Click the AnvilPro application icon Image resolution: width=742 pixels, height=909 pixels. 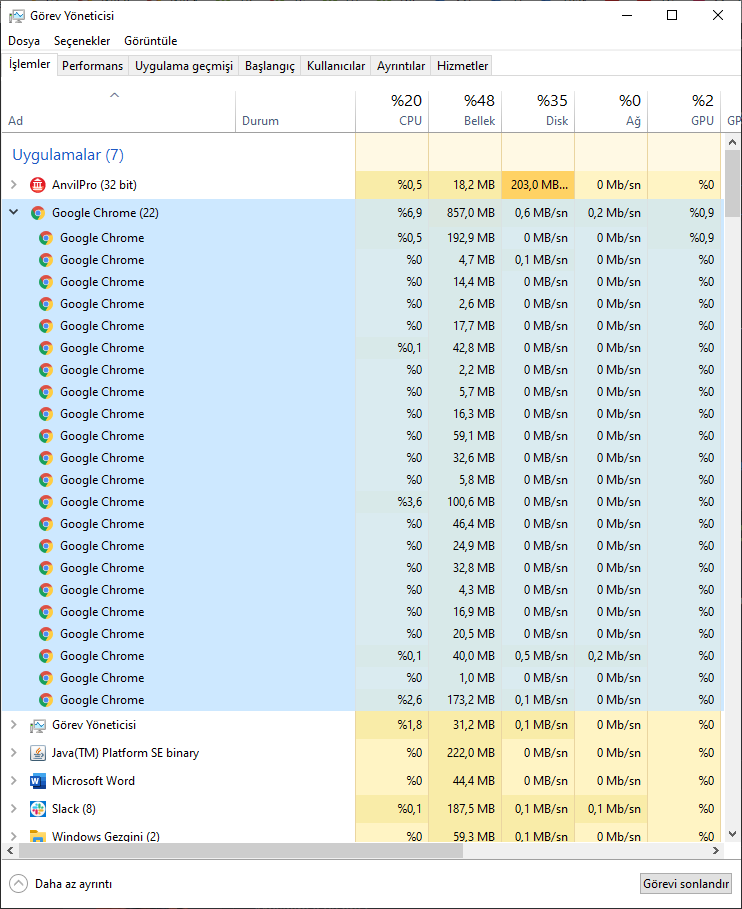(x=38, y=185)
